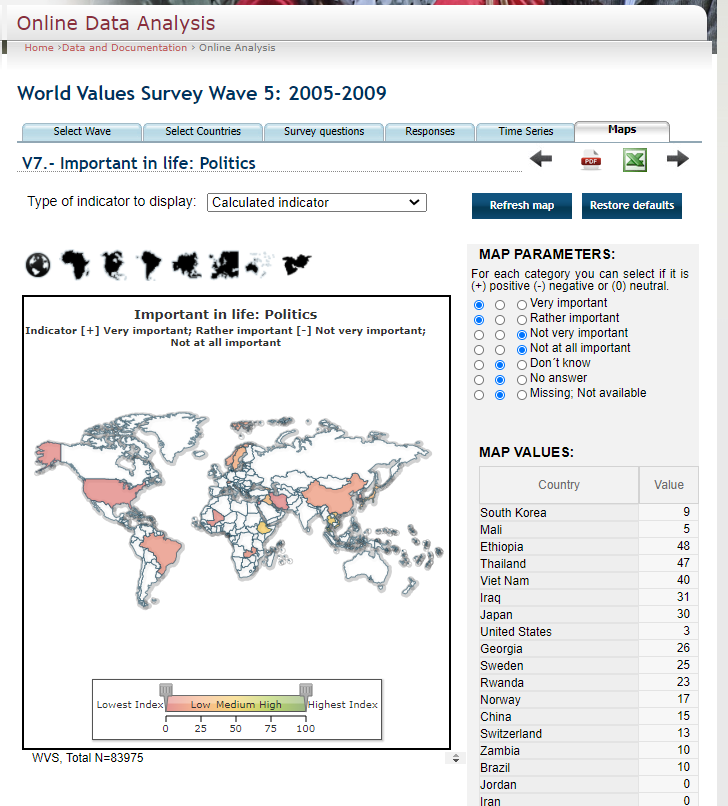The width and height of the screenshot is (728, 806).
Task: Select the Thailand row in map values
Action: 589,563
